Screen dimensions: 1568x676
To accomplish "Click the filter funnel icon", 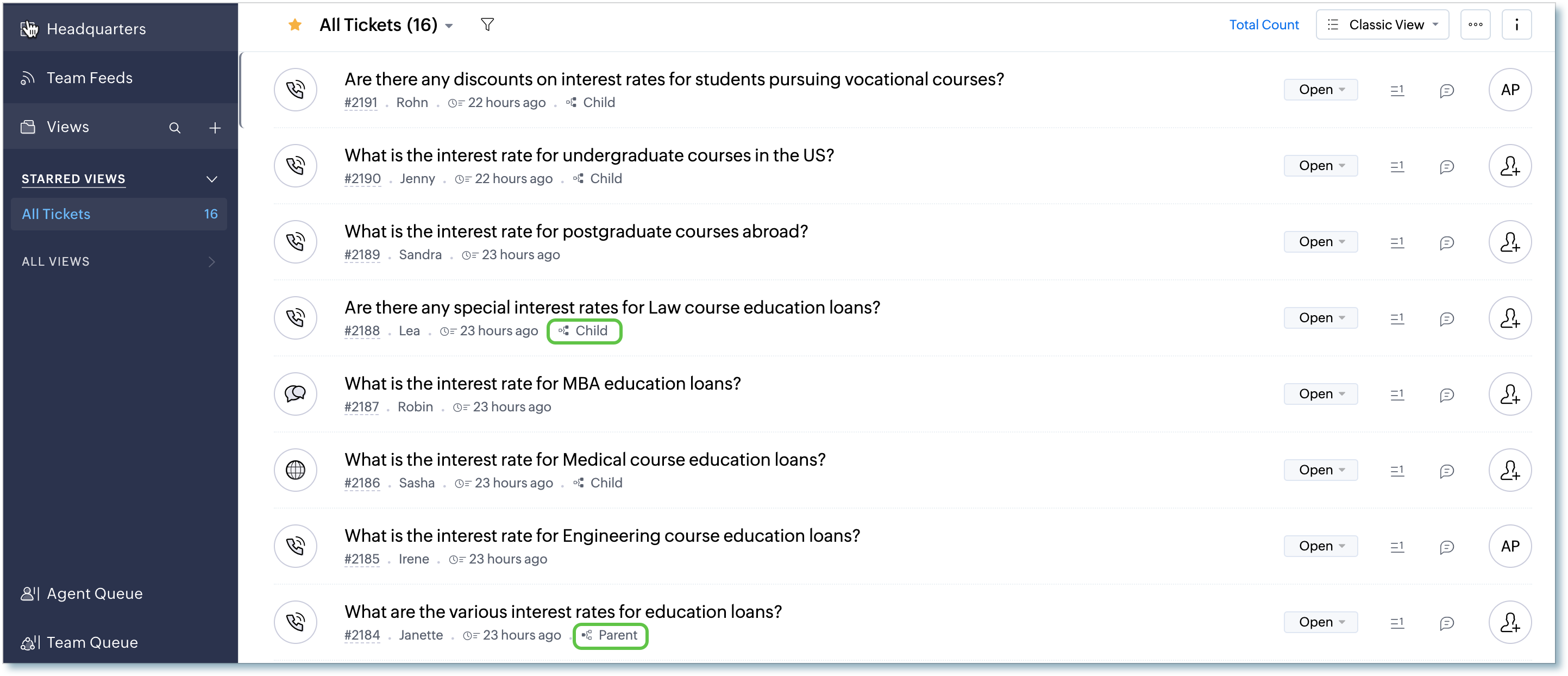I will tap(487, 25).
